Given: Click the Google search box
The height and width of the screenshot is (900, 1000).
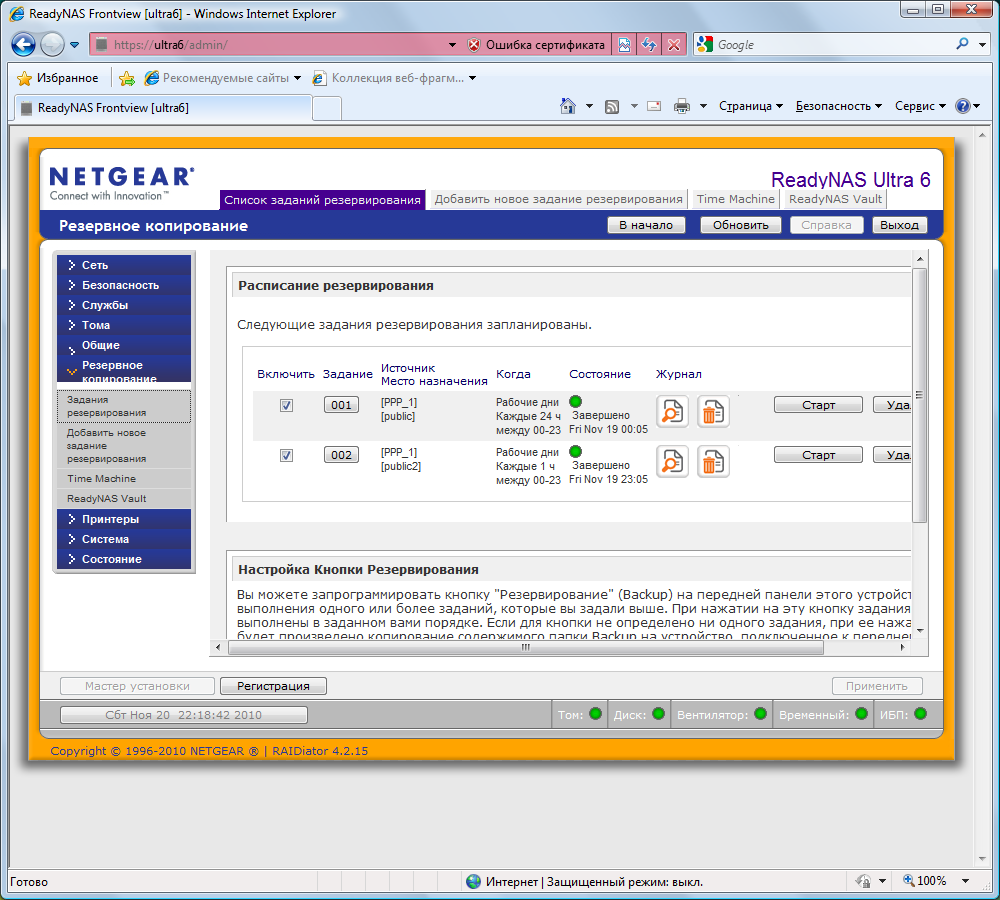Looking at the screenshot, I should coord(833,45).
